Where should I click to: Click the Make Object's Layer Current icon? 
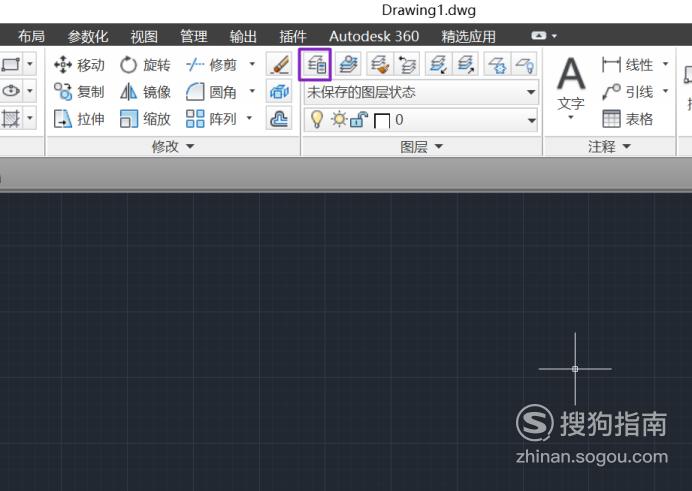tap(348, 65)
